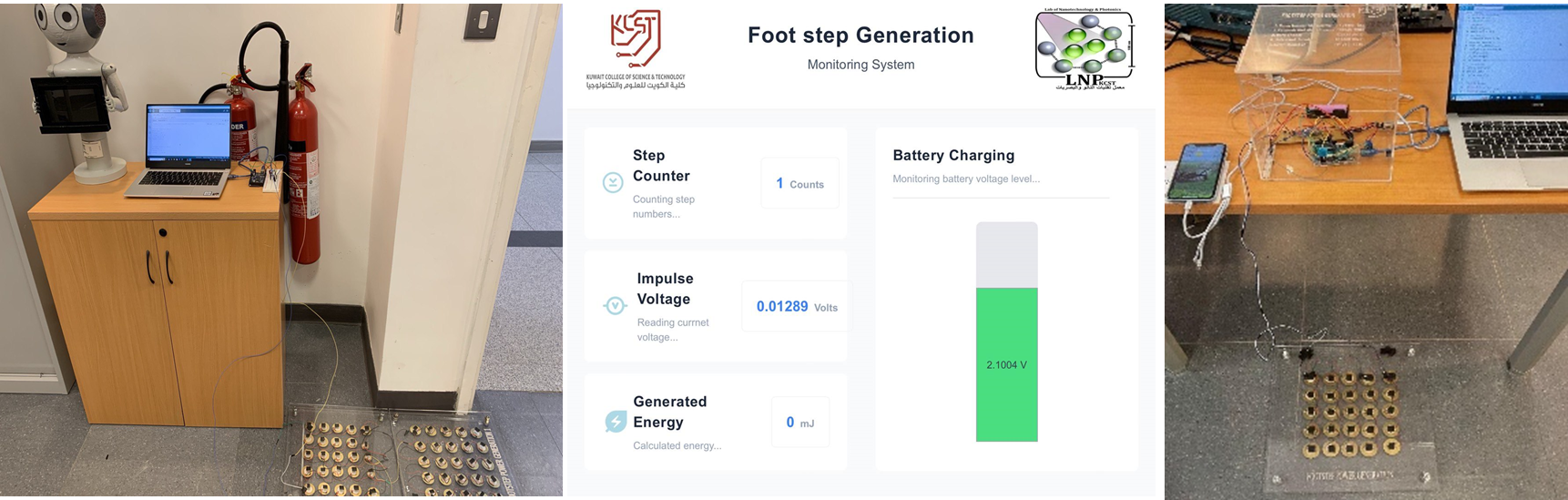Click the green filled battery level
The height and width of the screenshot is (500, 1568).
pyautogui.click(x=1006, y=401)
